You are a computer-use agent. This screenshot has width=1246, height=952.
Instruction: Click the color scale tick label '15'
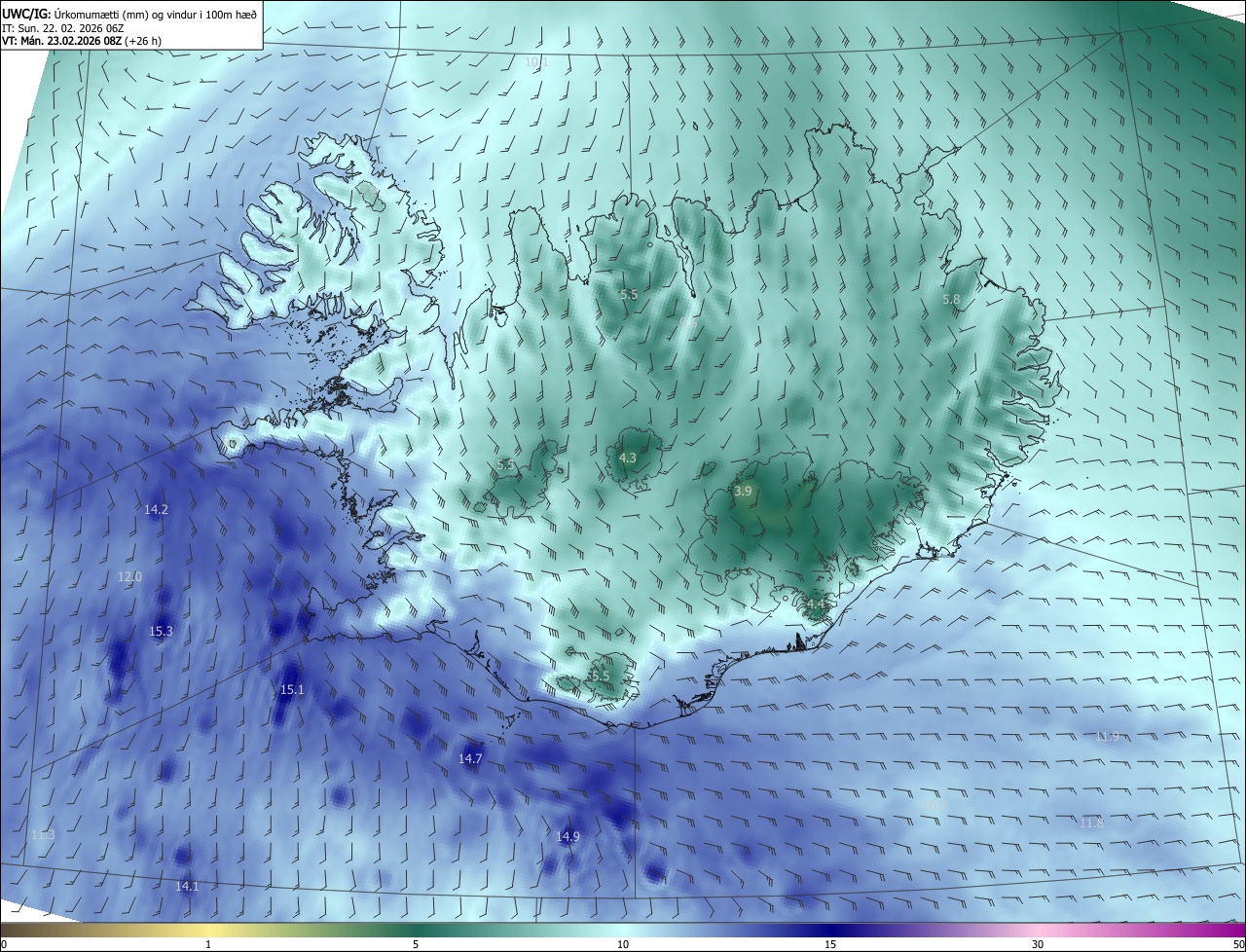click(x=830, y=944)
